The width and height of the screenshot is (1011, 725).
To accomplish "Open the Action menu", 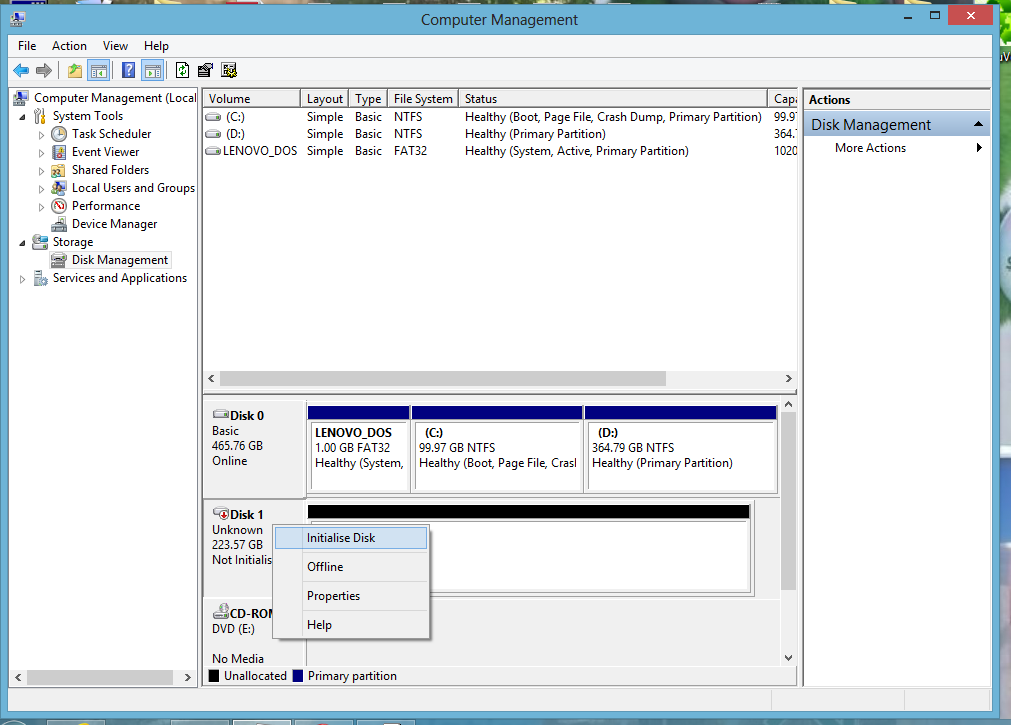I will 69,46.
